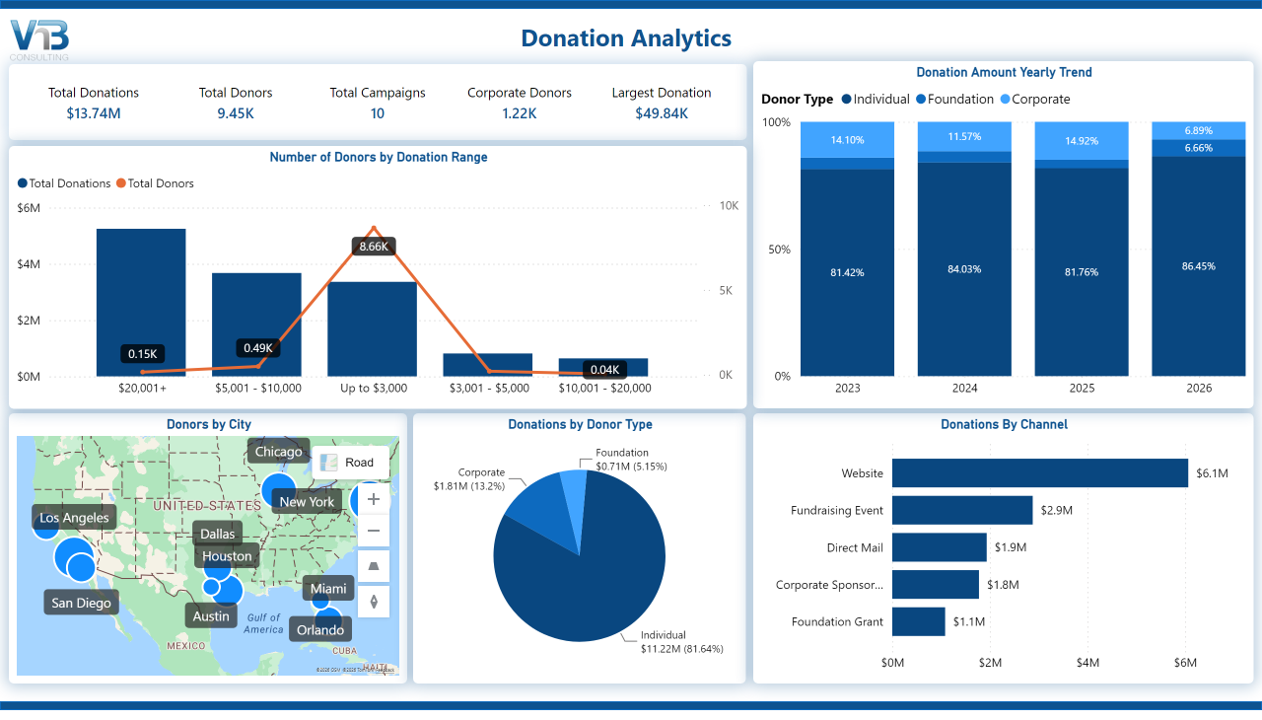
Task: Click the Chicago map label
Action: coord(278,451)
